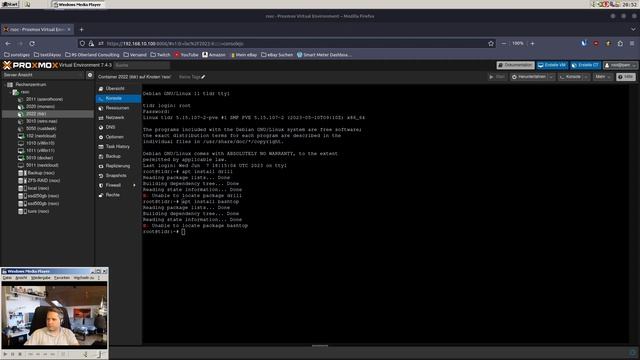Open the Herunterfahren dropdown arrow
Screen dimensions: 640x360
551,77
